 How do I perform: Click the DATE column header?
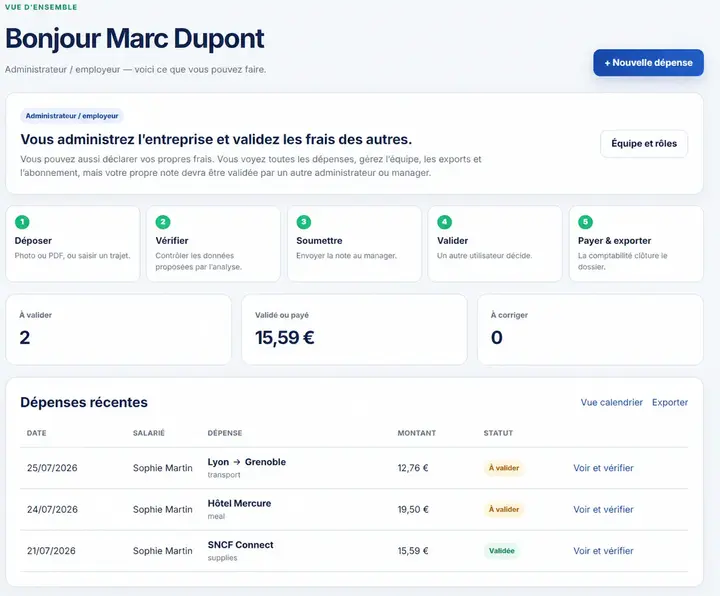(x=36, y=433)
